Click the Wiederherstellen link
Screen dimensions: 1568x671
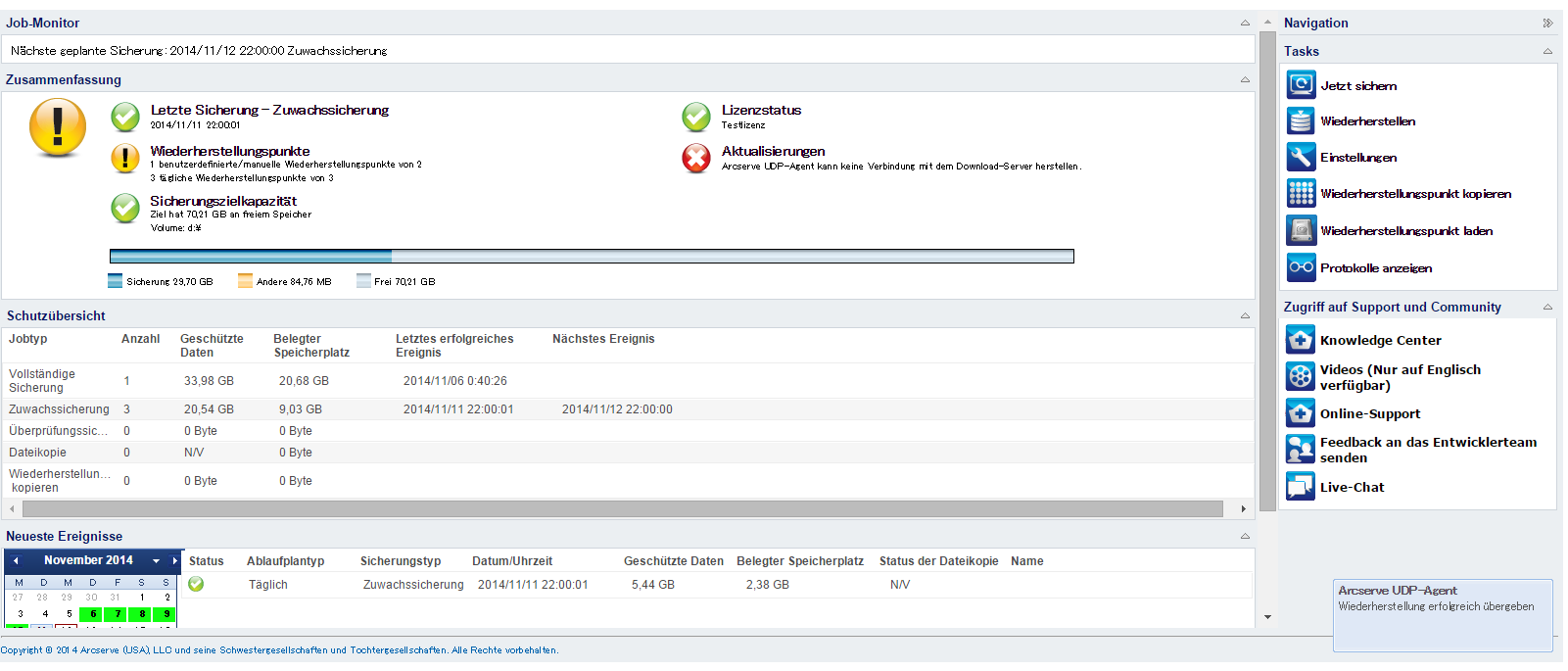[x=1367, y=121]
